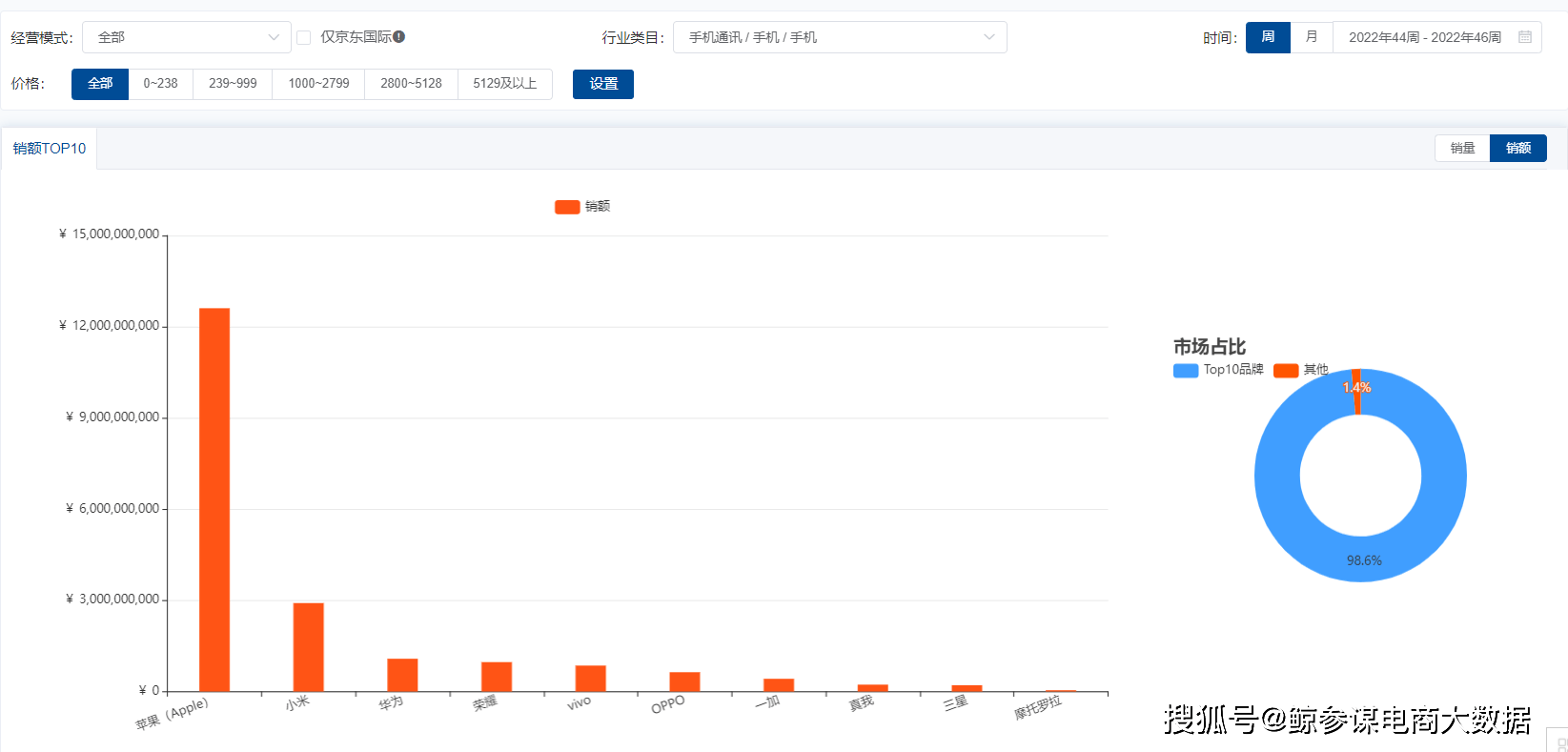Click the 一加 bar in chart

click(779, 685)
